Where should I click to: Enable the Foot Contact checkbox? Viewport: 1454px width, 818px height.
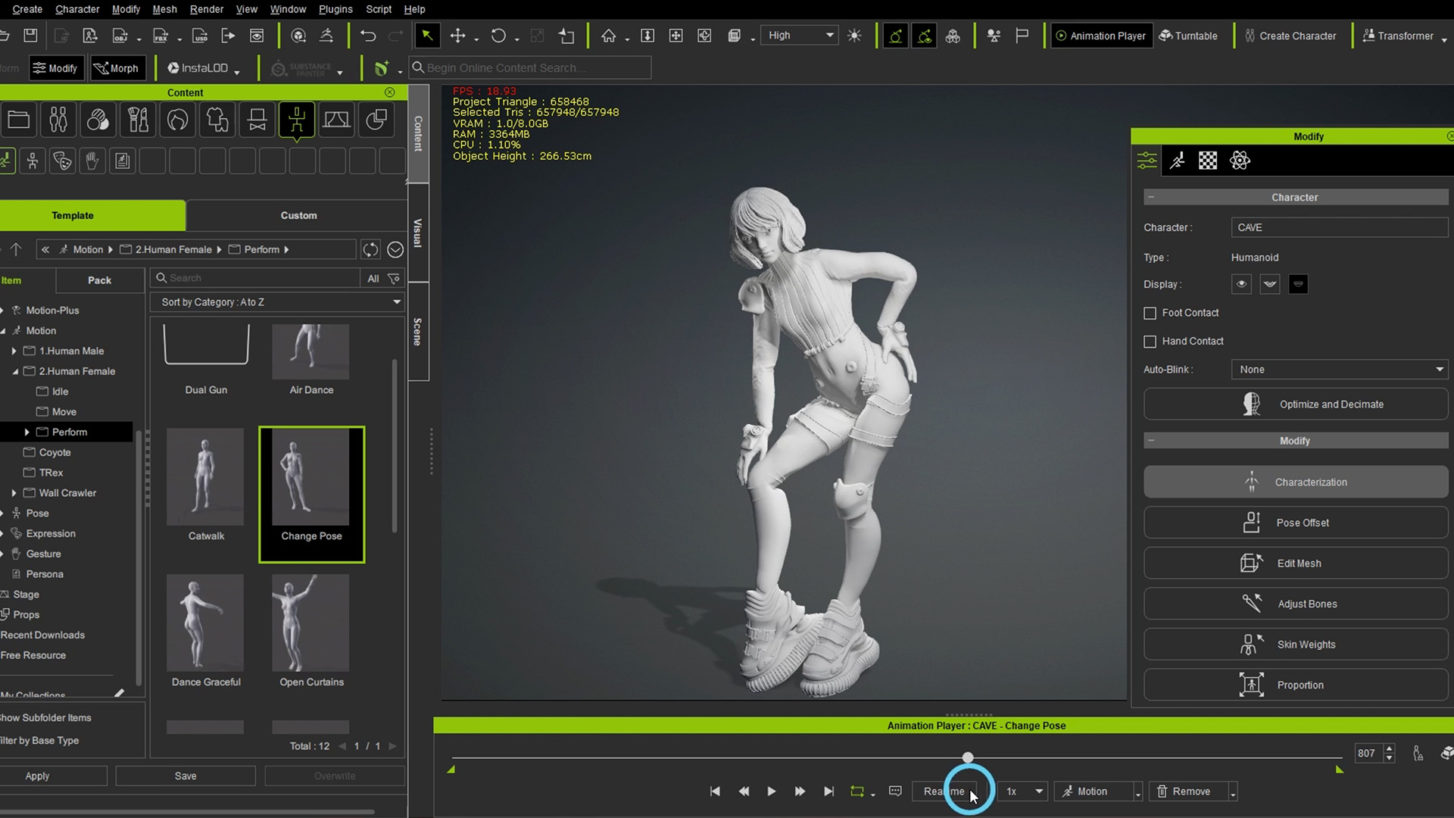point(1150,313)
